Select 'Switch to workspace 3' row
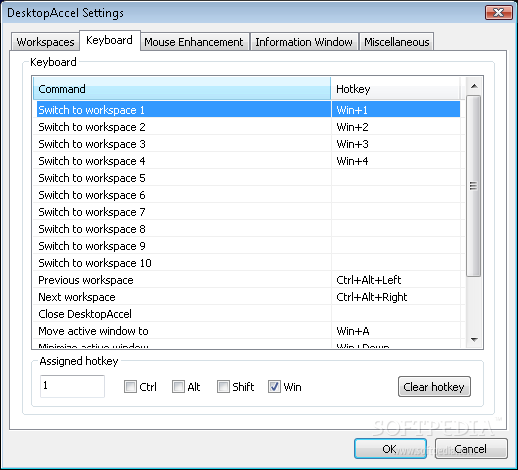This screenshot has height=470, width=518. pos(248,144)
